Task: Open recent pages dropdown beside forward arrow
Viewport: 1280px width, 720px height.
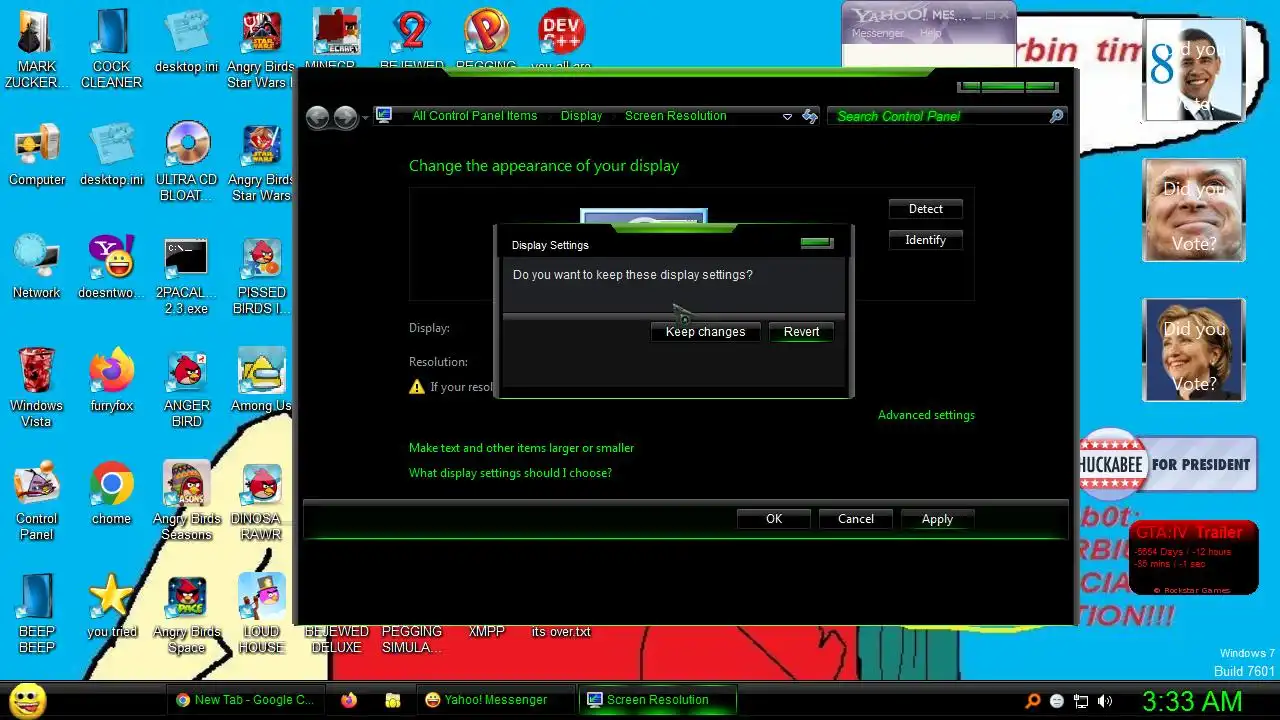Action: [x=365, y=118]
